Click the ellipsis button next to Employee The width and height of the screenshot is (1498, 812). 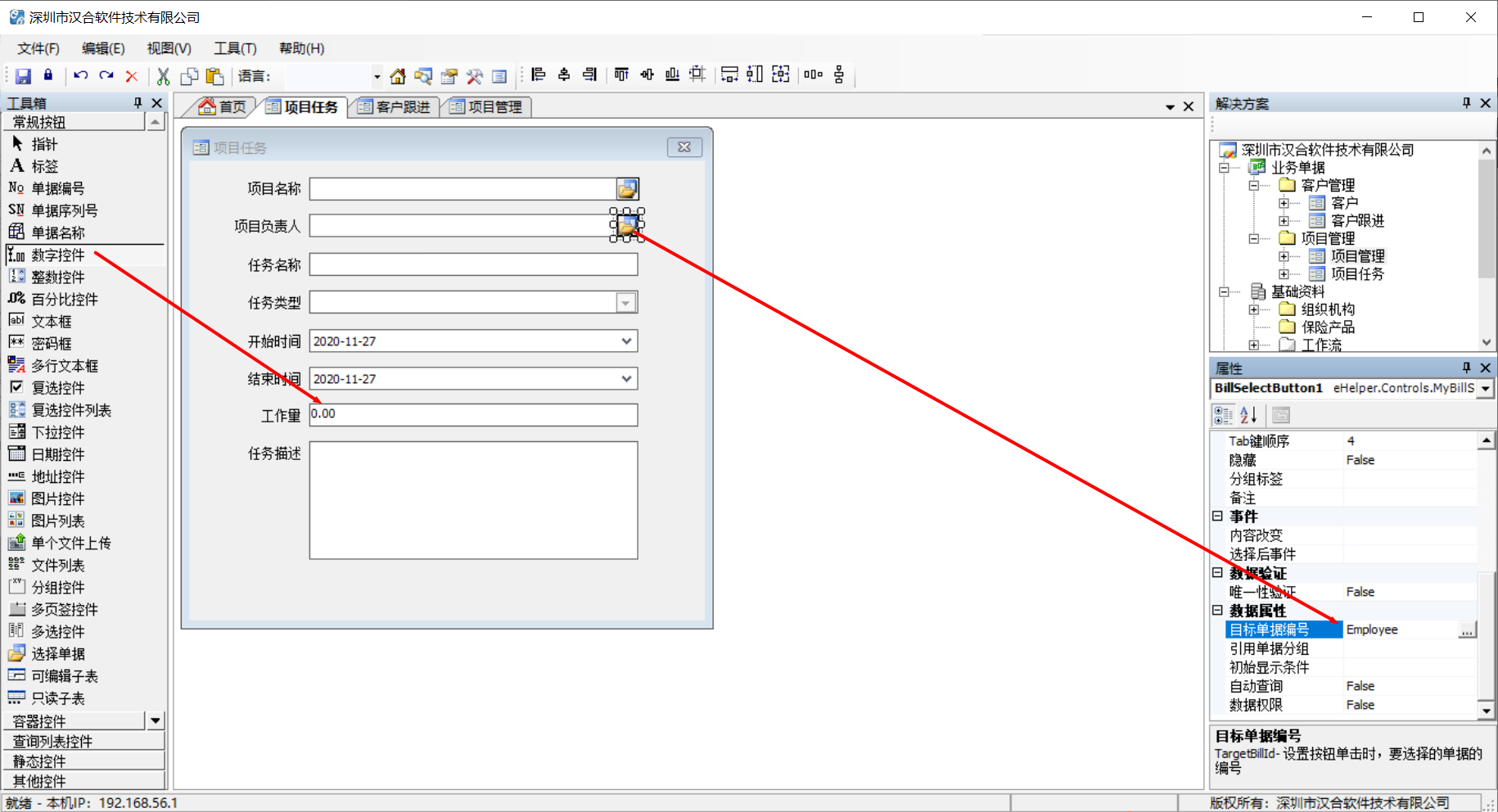[1468, 629]
